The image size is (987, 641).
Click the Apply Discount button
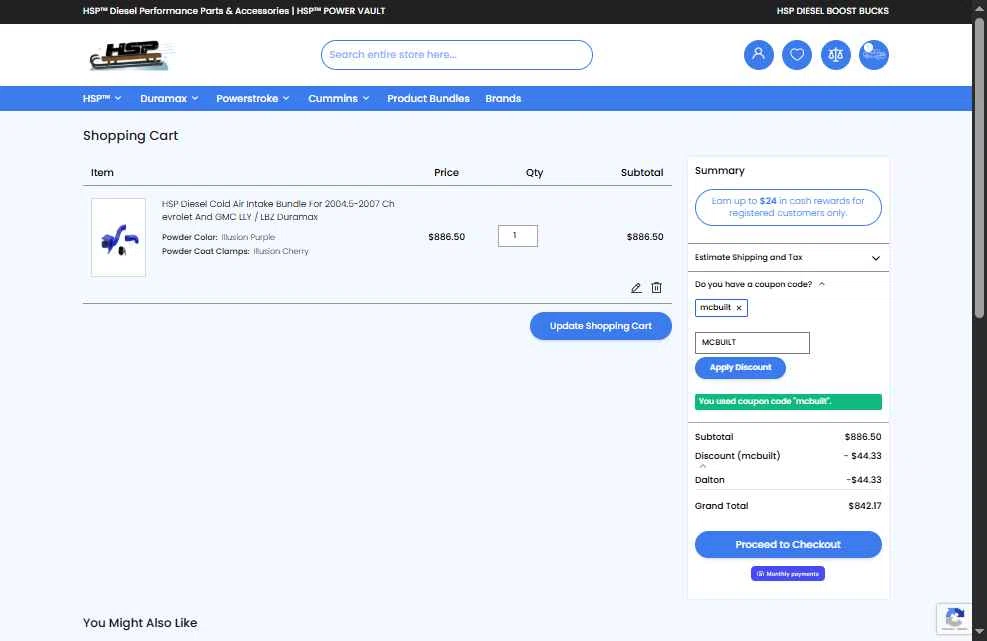point(740,368)
